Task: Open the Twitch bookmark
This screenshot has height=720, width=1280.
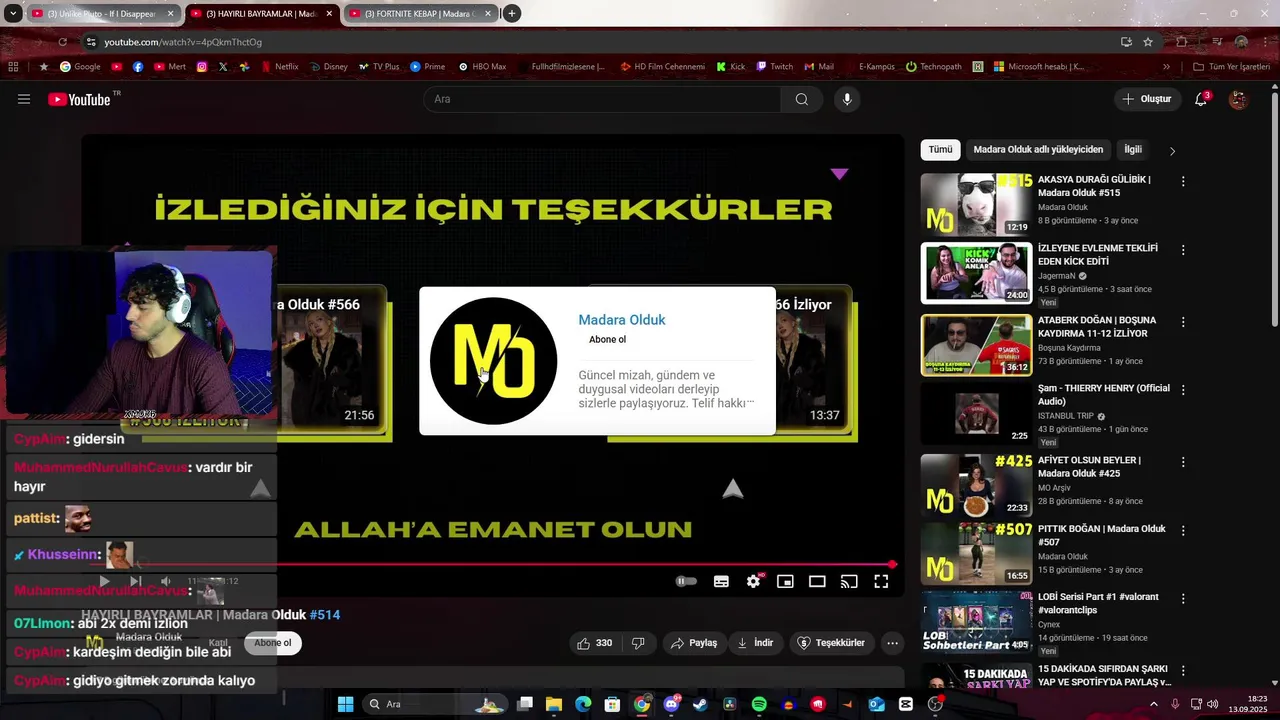Action: (x=774, y=67)
